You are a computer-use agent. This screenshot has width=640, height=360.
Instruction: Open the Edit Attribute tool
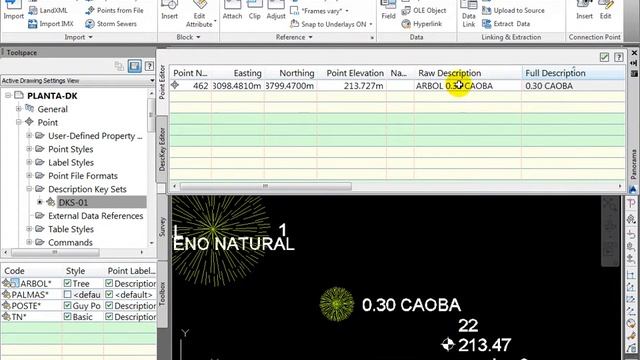pyautogui.click(x=199, y=14)
